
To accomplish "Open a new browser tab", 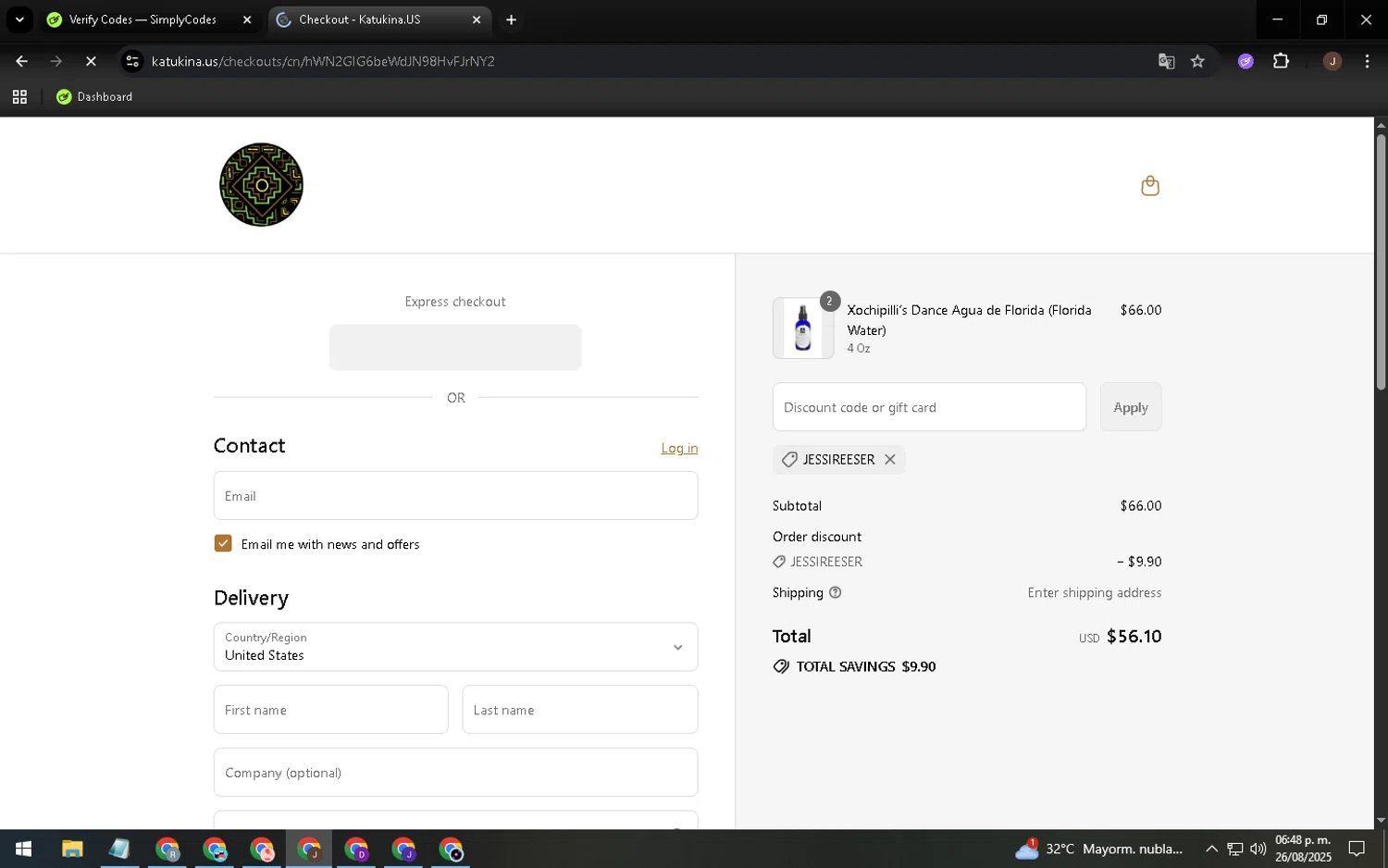I will point(511,19).
